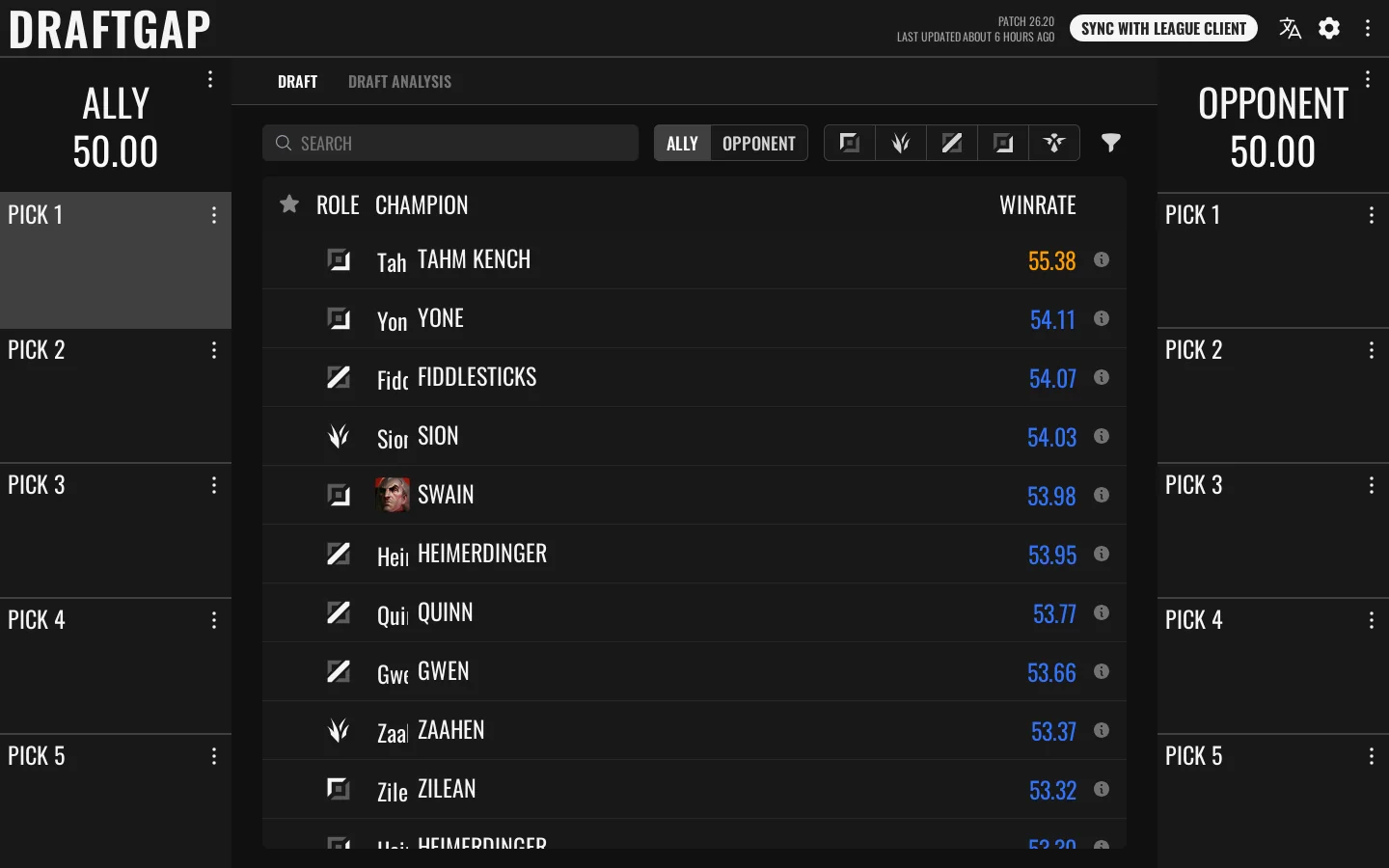This screenshot has width=1389, height=868.
Task: Click Swain's champion portrait
Action: pyautogui.click(x=393, y=495)
